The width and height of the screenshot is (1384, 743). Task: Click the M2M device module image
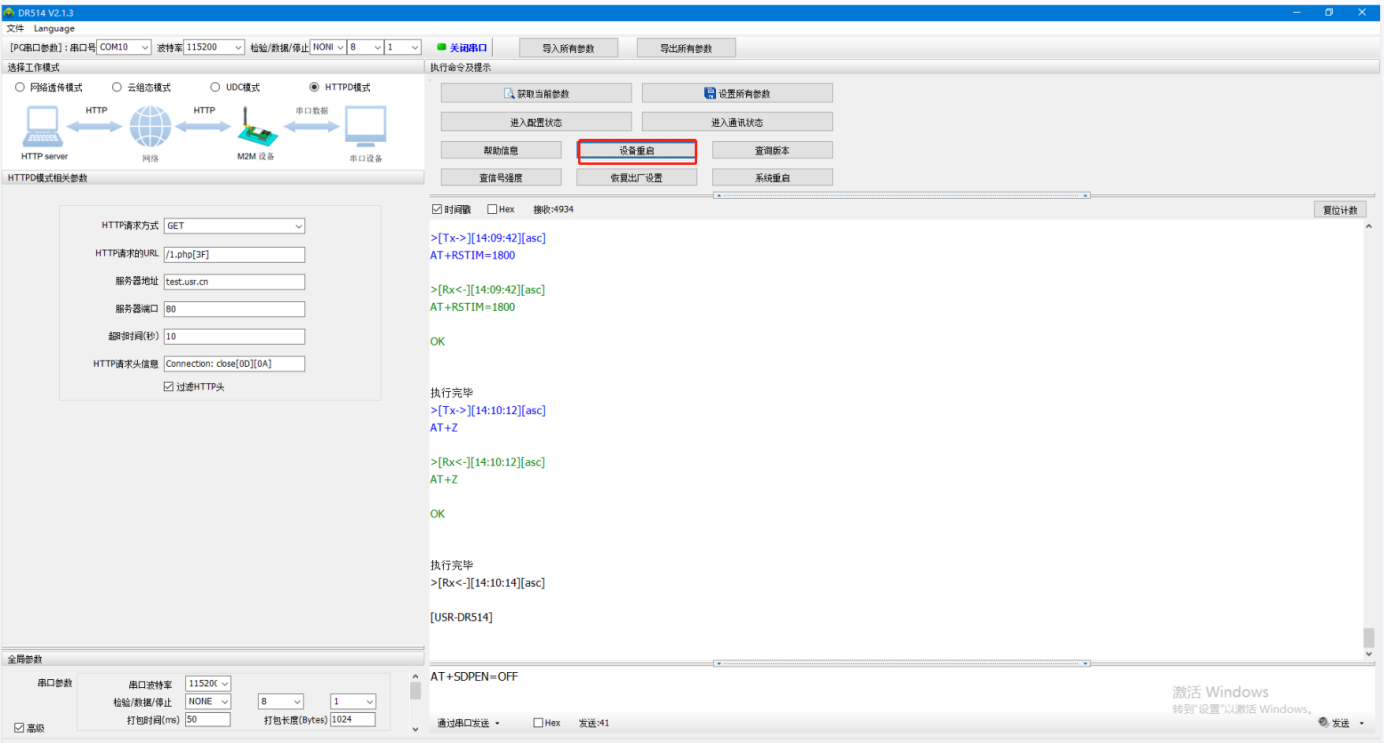(254, 128)
